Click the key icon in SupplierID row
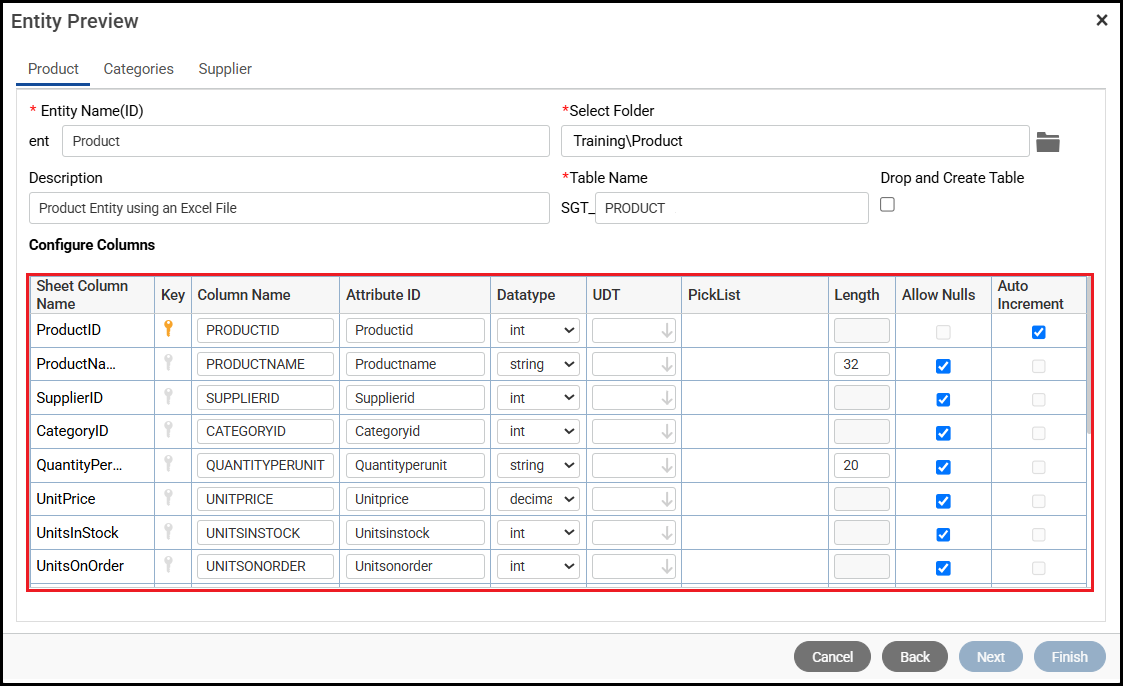1123x686 pixels. point(168,396)
